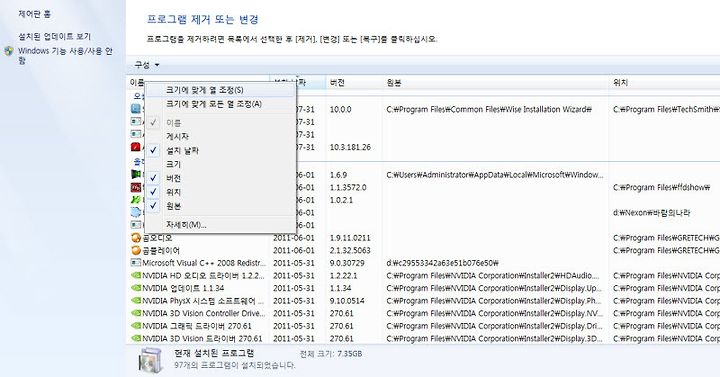720x377 pixels.
Task: Open the 구성 dropdown in the toolbar
Action: click(x=146, y=65)
